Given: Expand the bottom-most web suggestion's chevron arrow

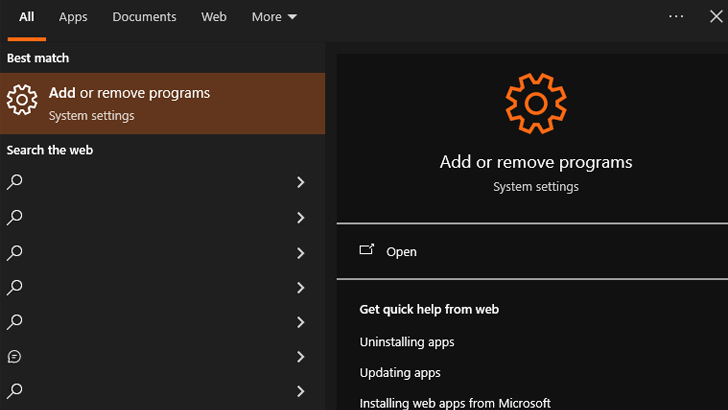Looking at the screenshot, I should tap(300, 391).
